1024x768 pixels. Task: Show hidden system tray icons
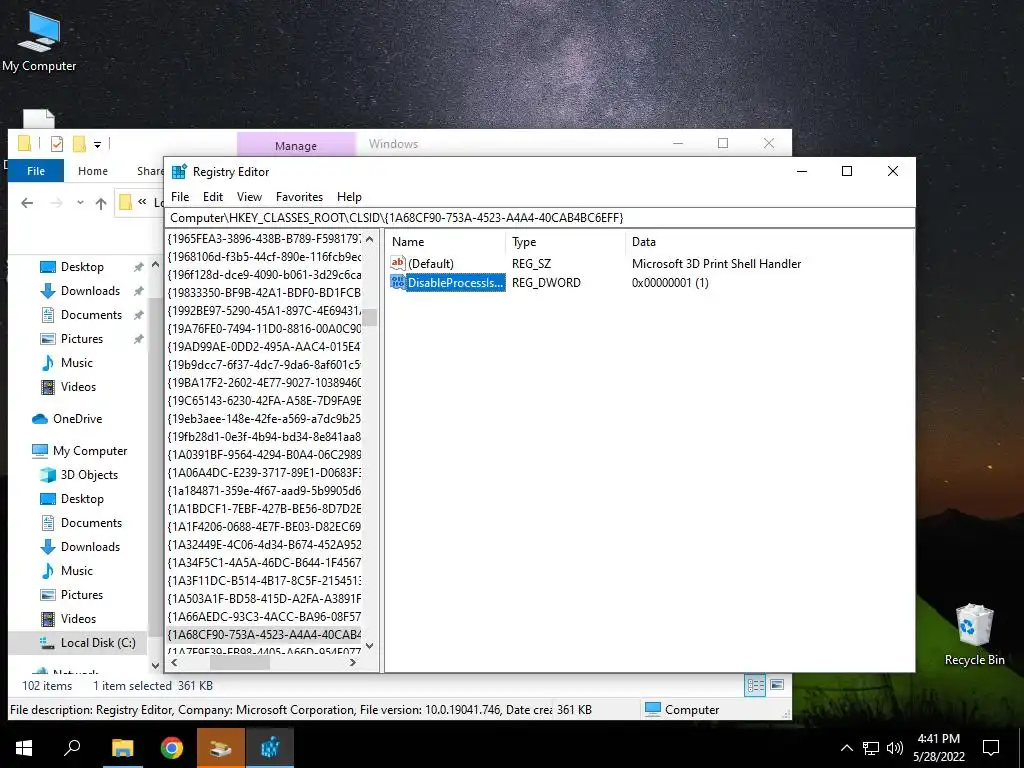click(x=846, y=748)
